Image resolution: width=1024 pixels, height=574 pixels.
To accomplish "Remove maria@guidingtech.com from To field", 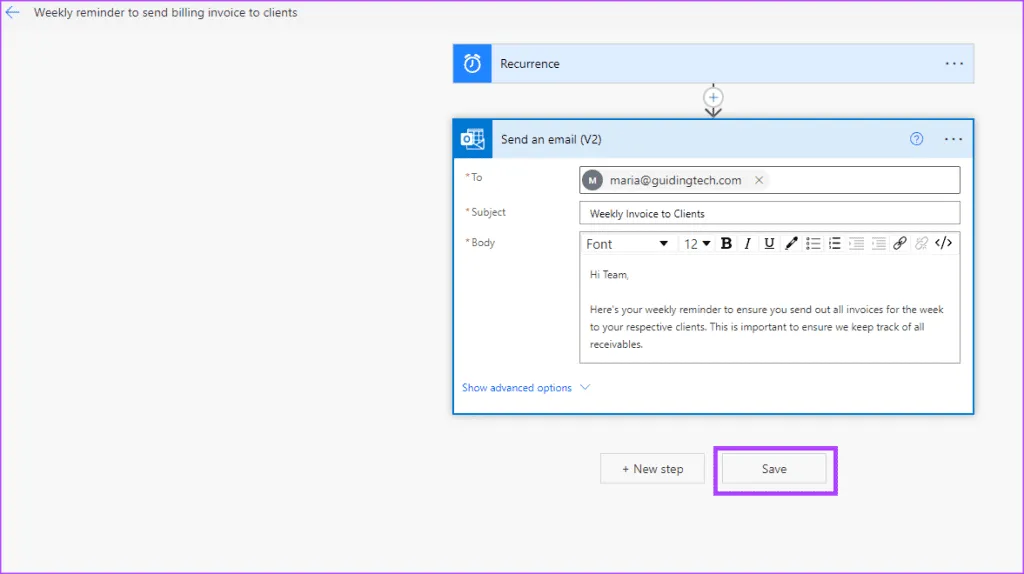I will 759,180.
